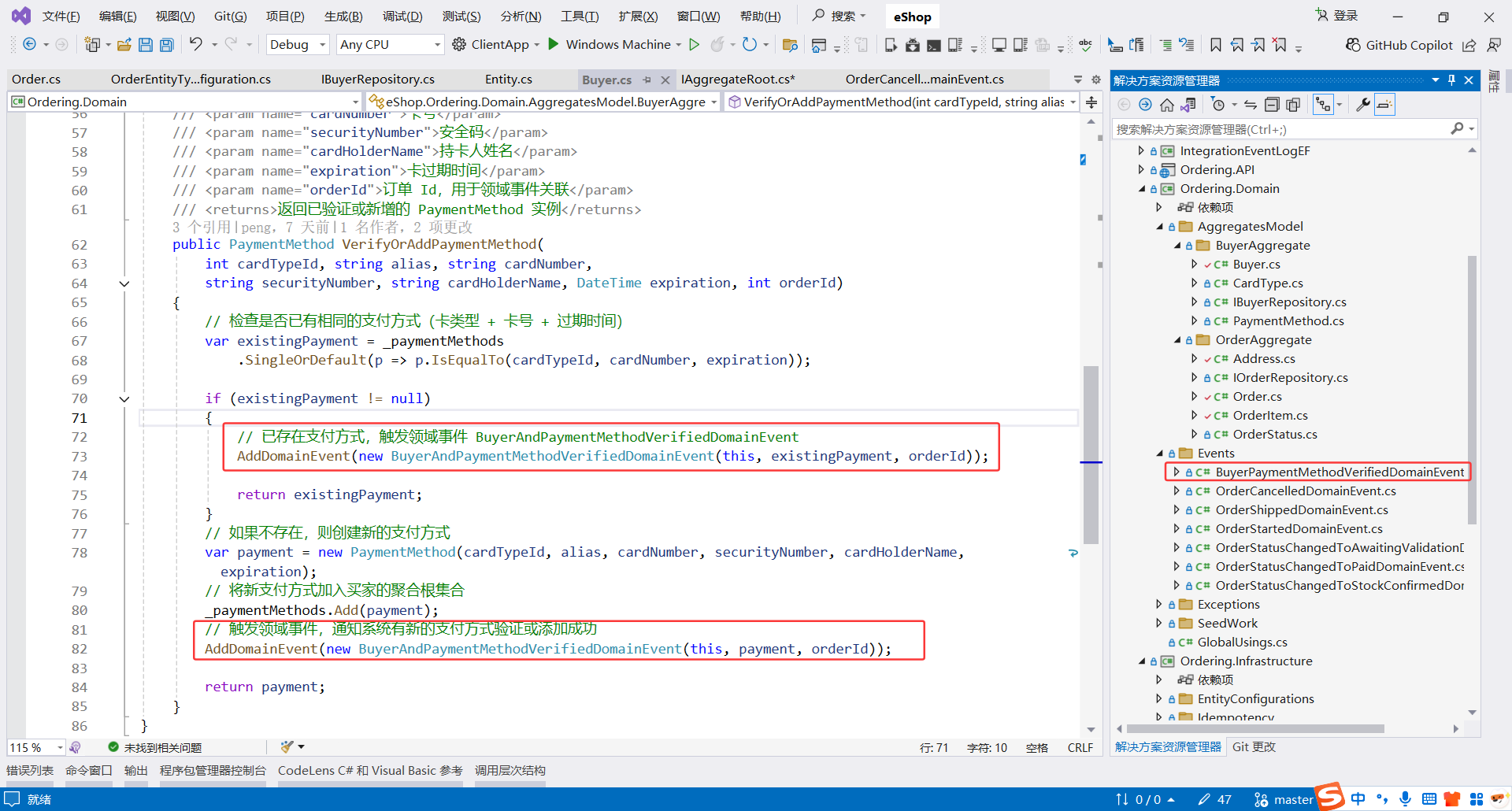Toggle preview selected items in solution explorer

[1384, 105]
